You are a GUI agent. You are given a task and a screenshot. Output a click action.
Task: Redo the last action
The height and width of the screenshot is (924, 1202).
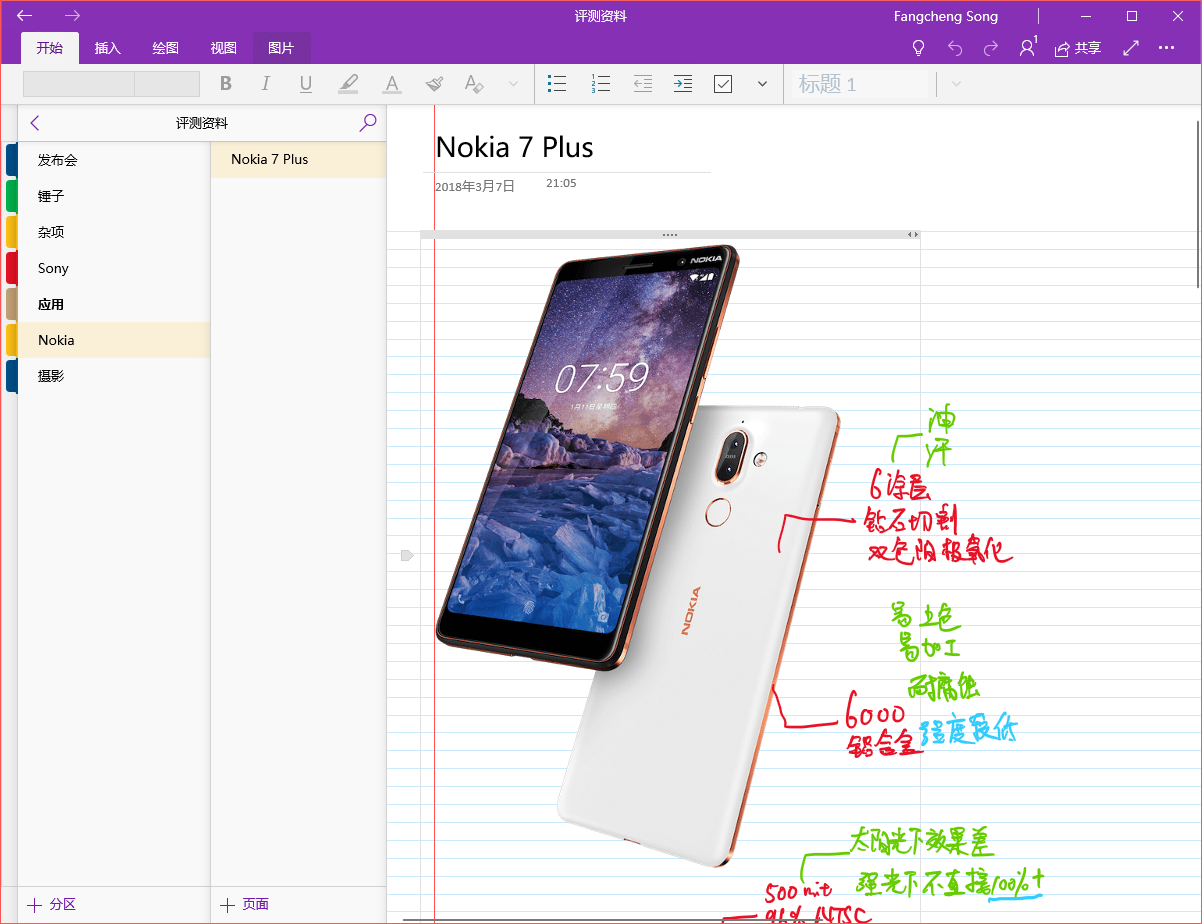pos(991,48)
